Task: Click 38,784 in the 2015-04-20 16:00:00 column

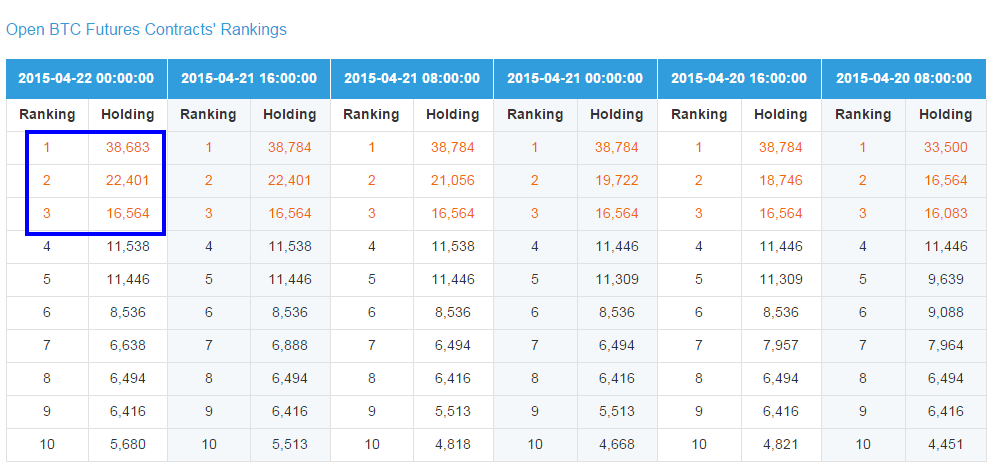Action: 780,148
